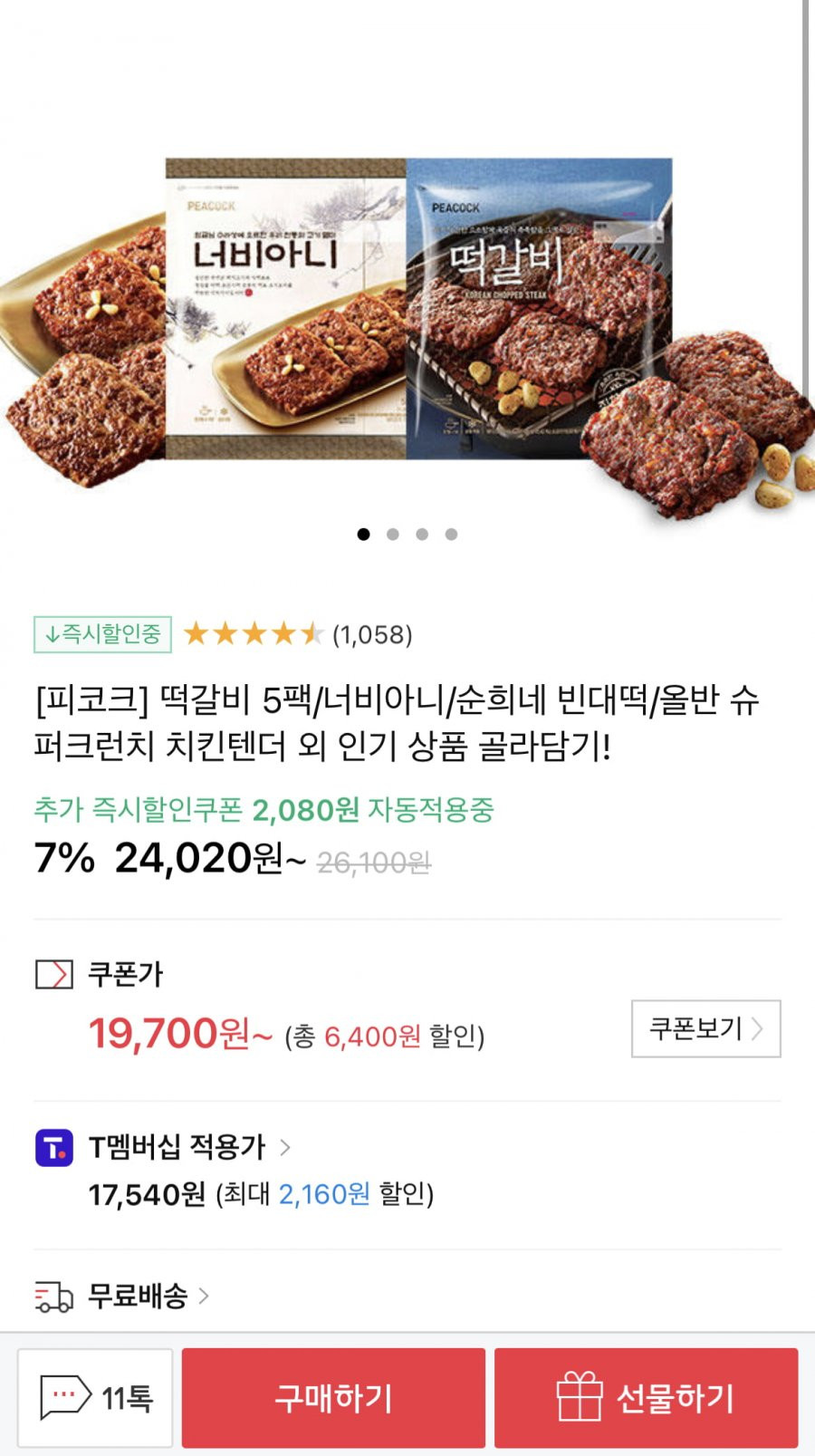The image size is (815, 1456).
Task: Click the T membership logo icon
Action: point(54,1148)
